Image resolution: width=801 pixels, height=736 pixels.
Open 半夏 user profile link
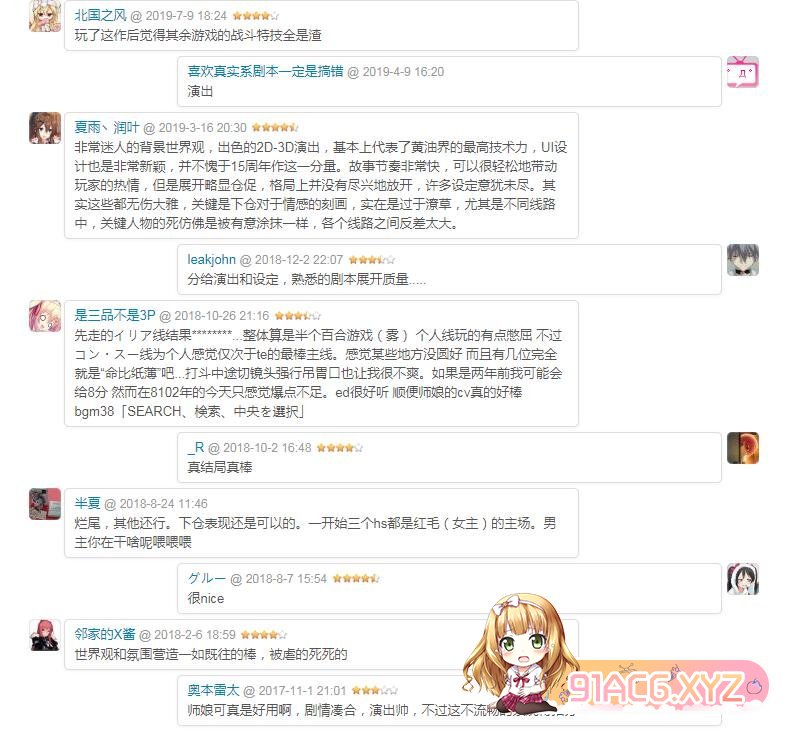pos(87,504)
